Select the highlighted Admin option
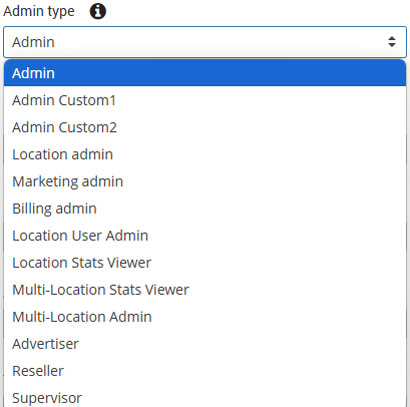The image size is (410, 407). coord(205,73)
